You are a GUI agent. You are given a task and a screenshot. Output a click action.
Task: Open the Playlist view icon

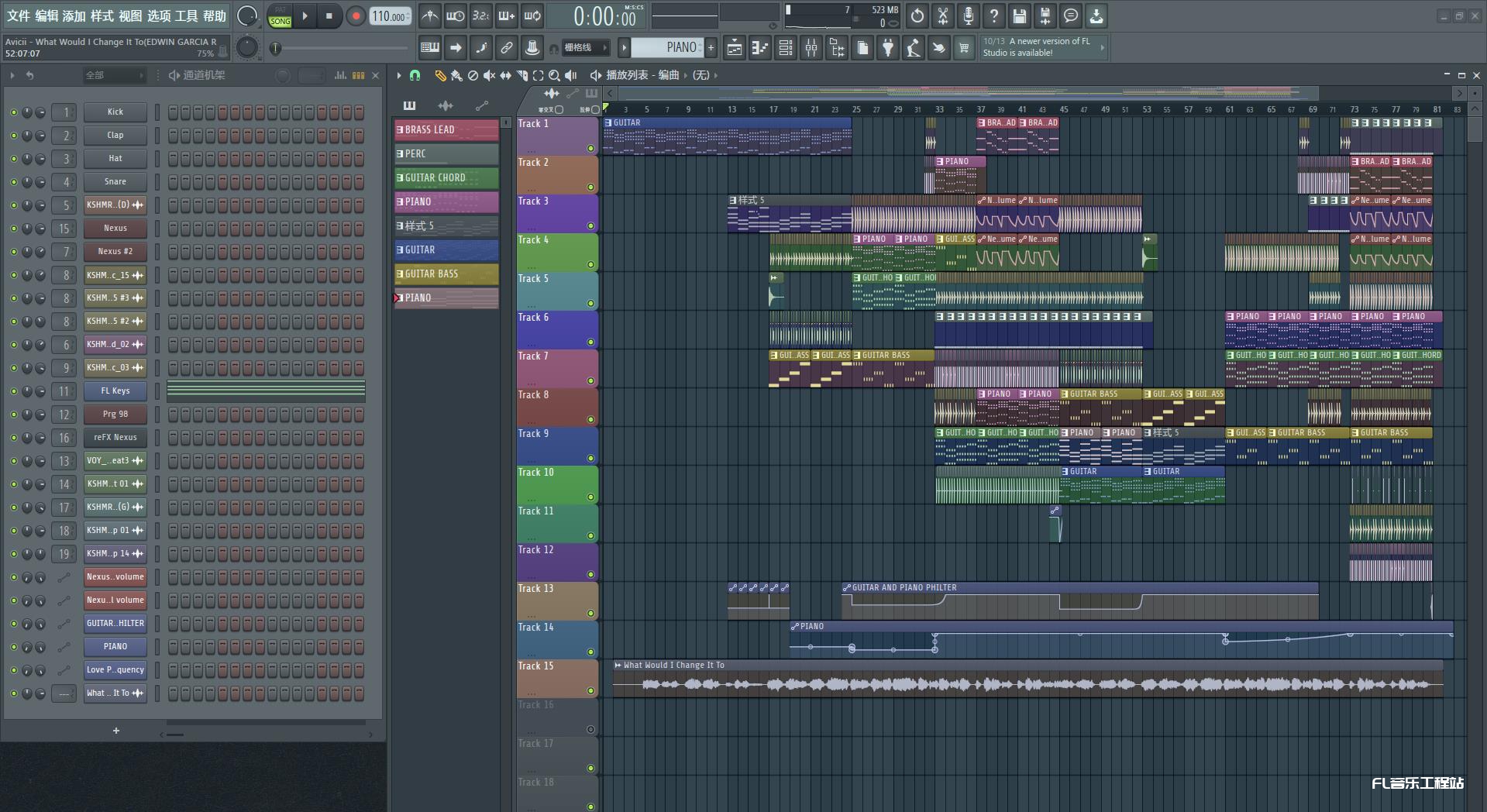click(735, 48)
